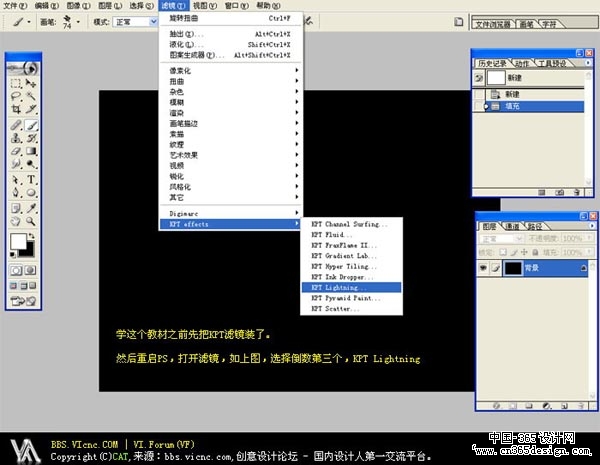600x465 pixels.
Task: Select the Magic Wand tool
Action: point(31,96)
